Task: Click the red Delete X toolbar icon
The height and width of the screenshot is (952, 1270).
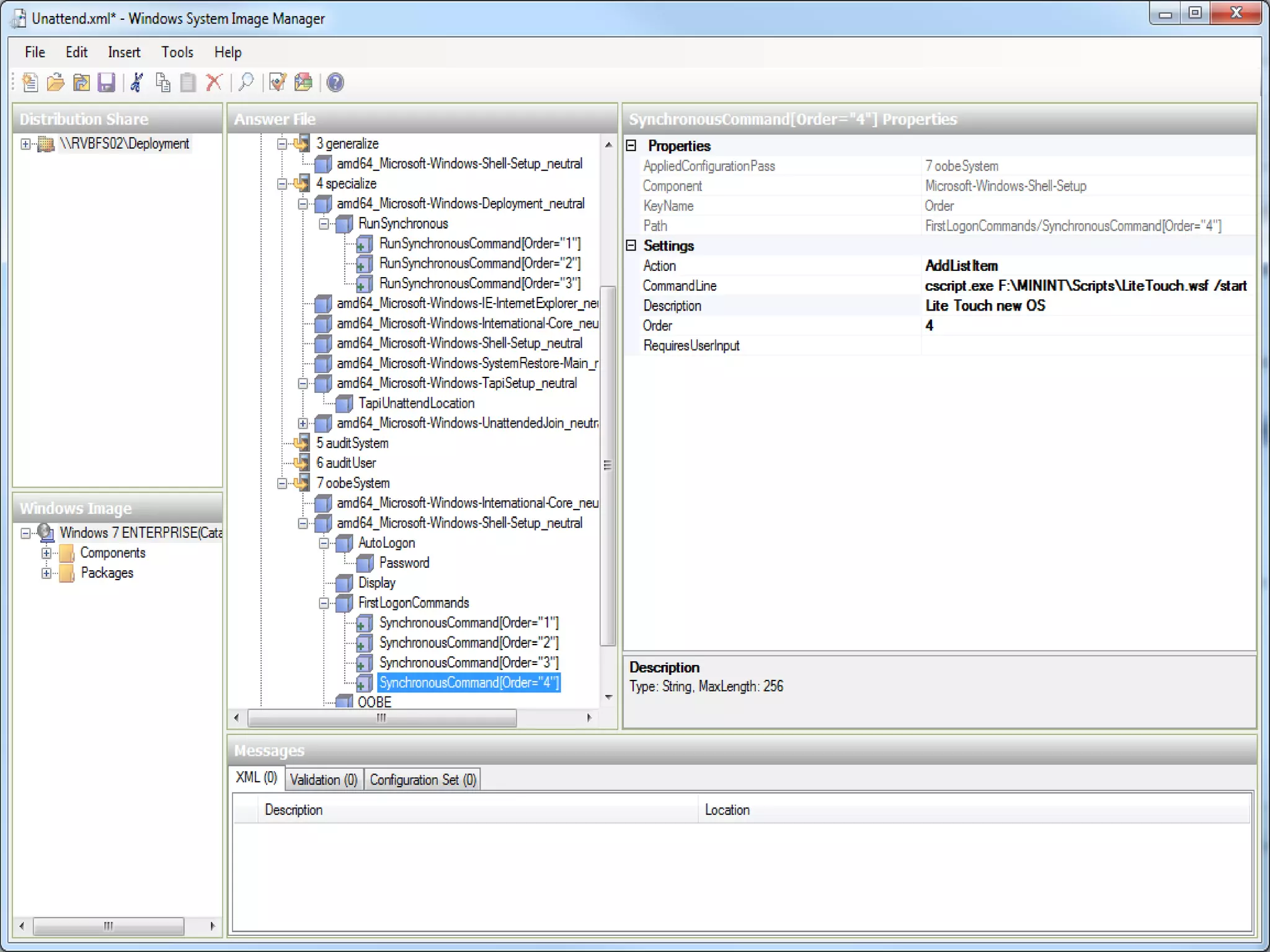Action: pyautogui.click(x=214, y=82)
